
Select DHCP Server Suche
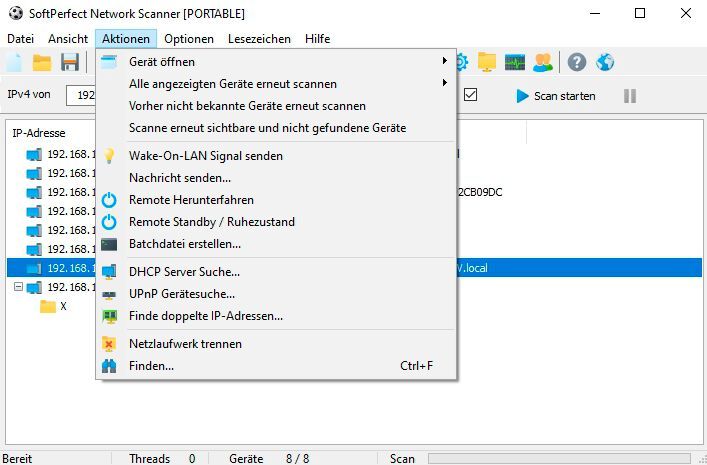[x=276, y=272]
